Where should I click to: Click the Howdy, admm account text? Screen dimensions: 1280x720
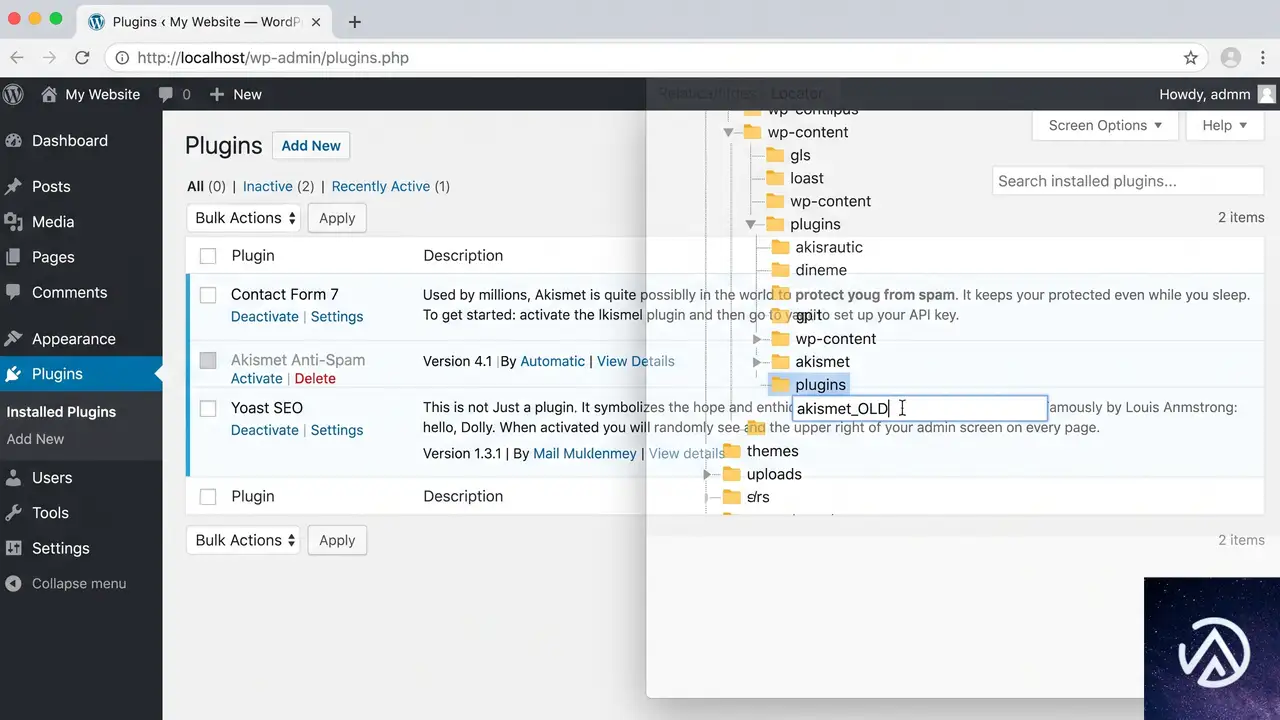[x=1205, y=94]
